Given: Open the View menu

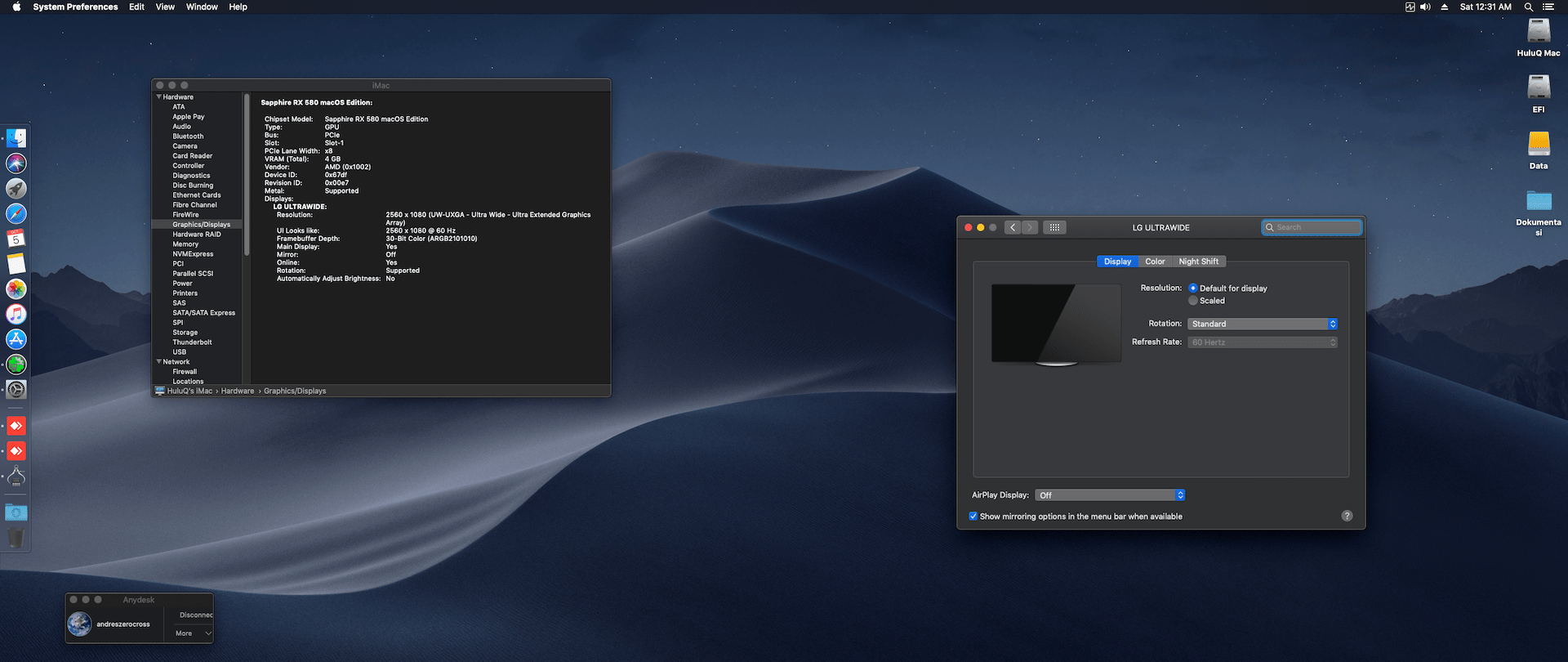Looking at the screenshot, I should [x=165, y=7].
